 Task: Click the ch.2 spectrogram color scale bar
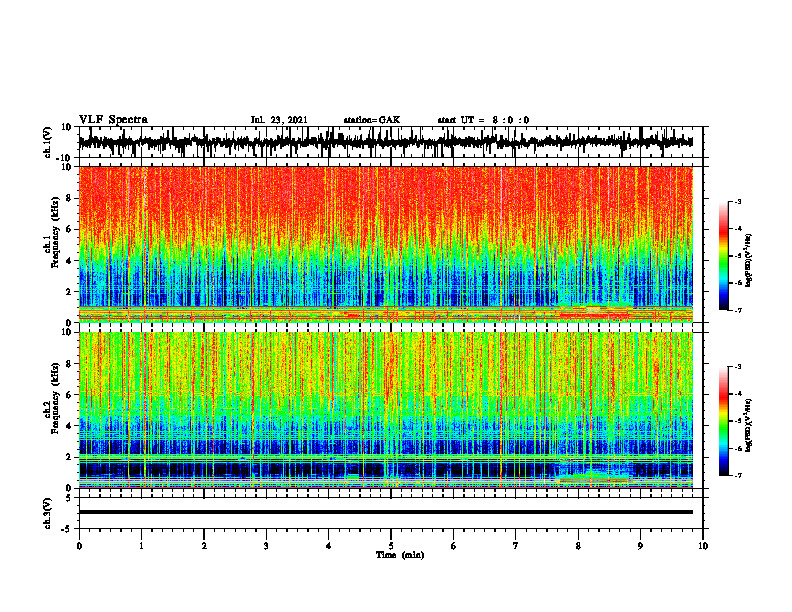pos(724,421)
